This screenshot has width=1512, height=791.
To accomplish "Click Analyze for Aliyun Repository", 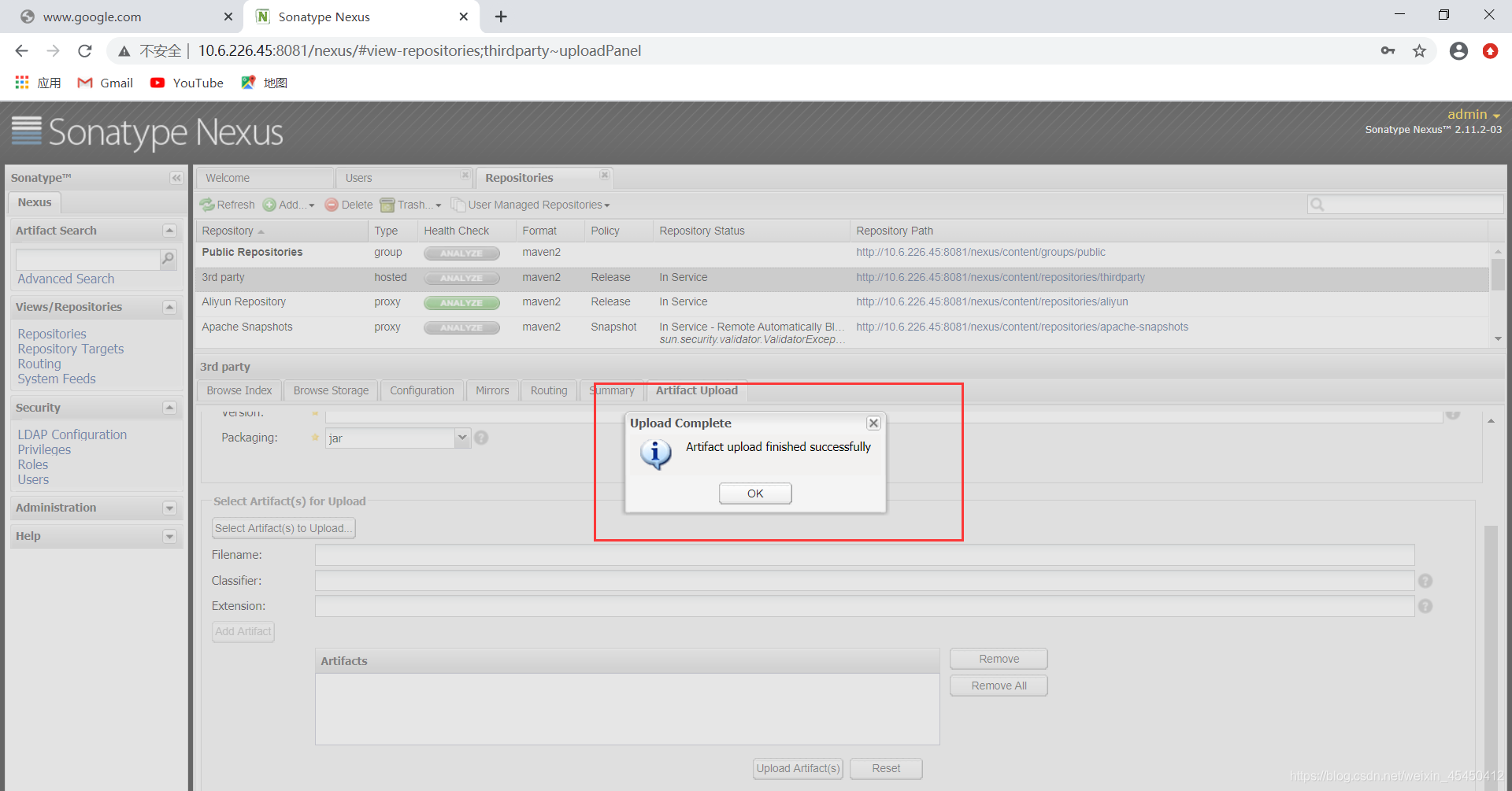I will tap(461, 303).
